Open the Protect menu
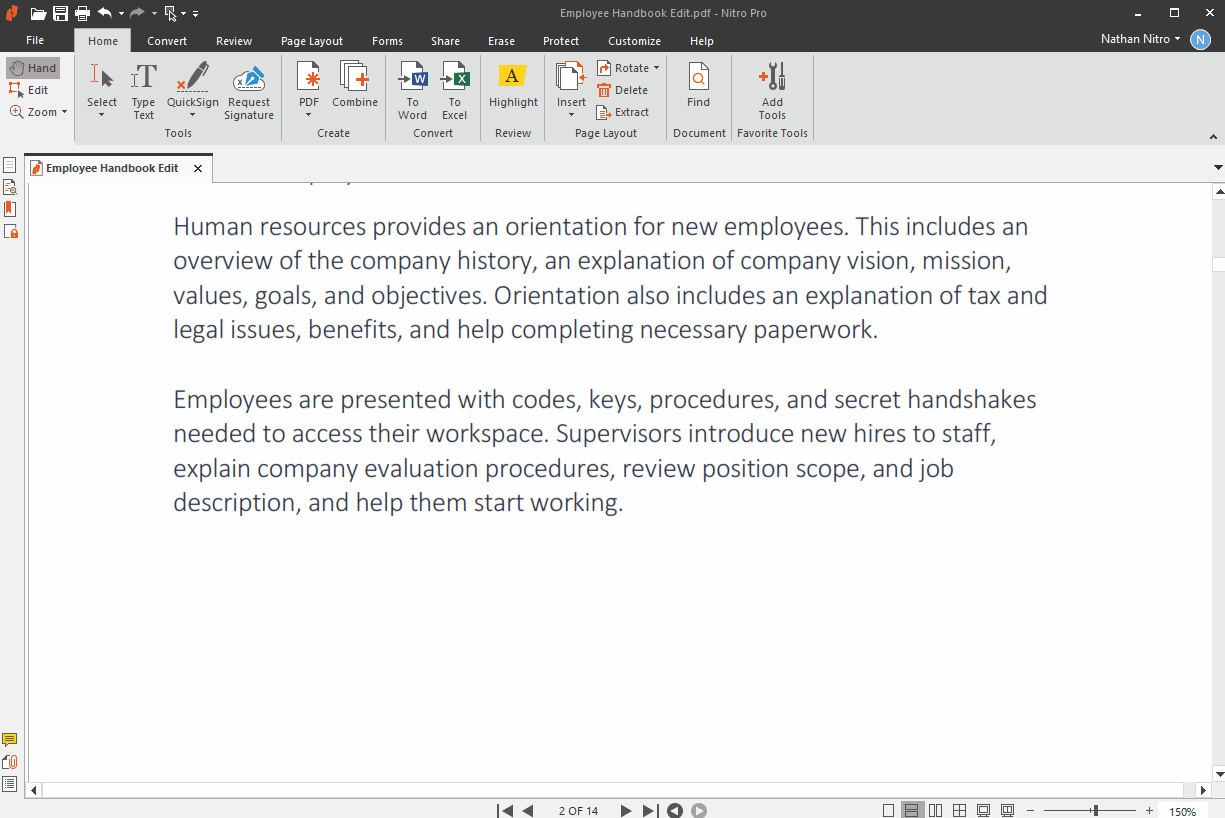Viewport: 1225px width, 818px height. [560, 41]
